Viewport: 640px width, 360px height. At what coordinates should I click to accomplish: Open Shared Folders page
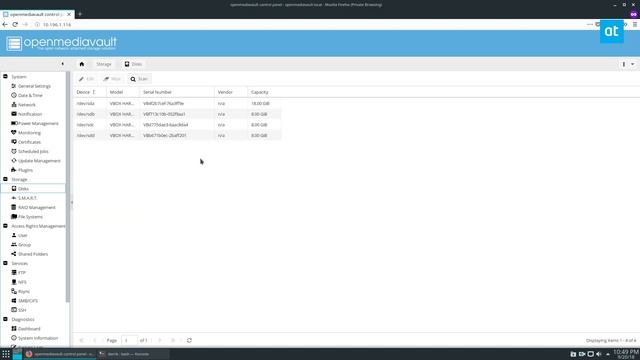tap(33, 254)
